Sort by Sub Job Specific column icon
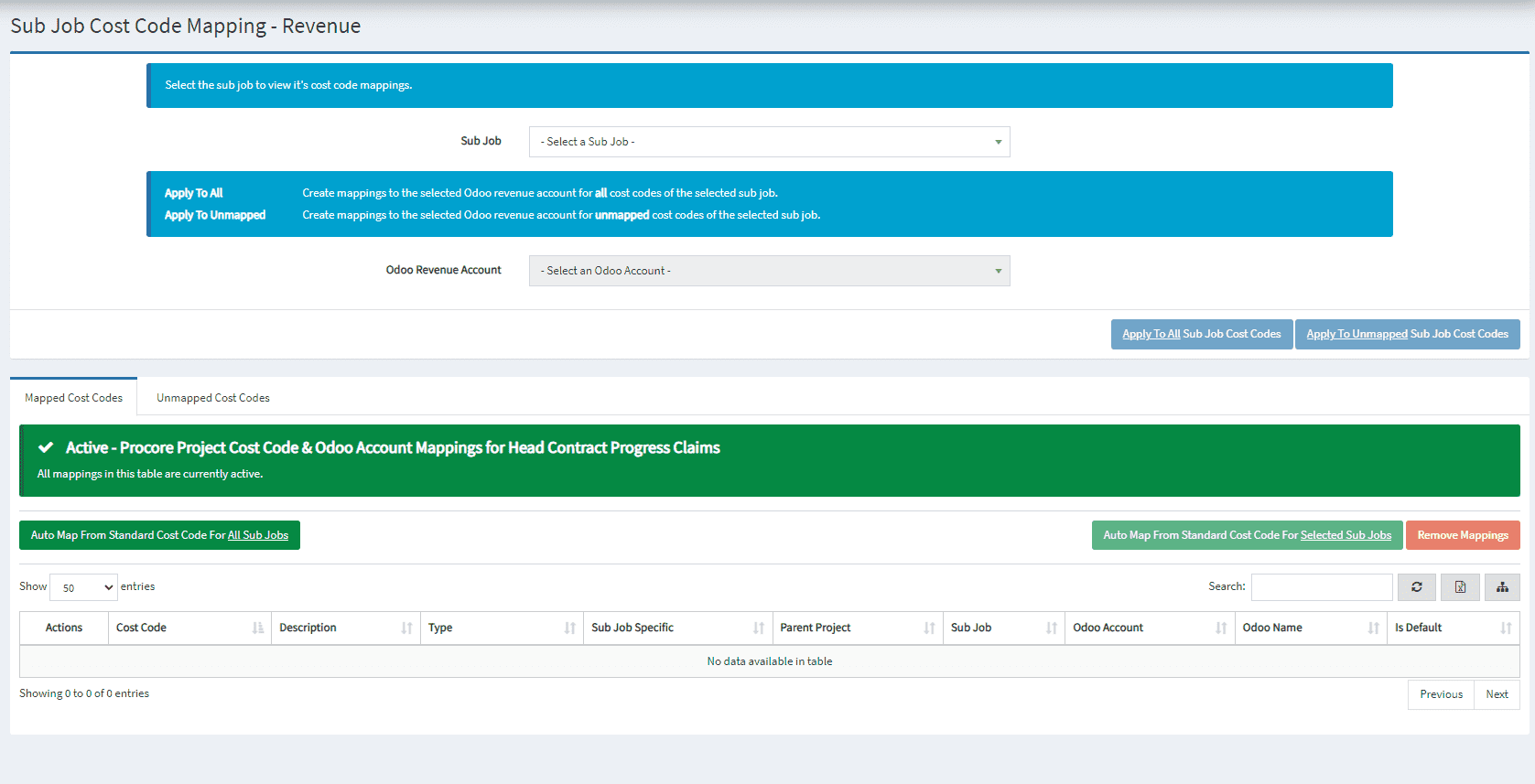The width and height of the screenshot is (1535, 784). tap(758, 628)
